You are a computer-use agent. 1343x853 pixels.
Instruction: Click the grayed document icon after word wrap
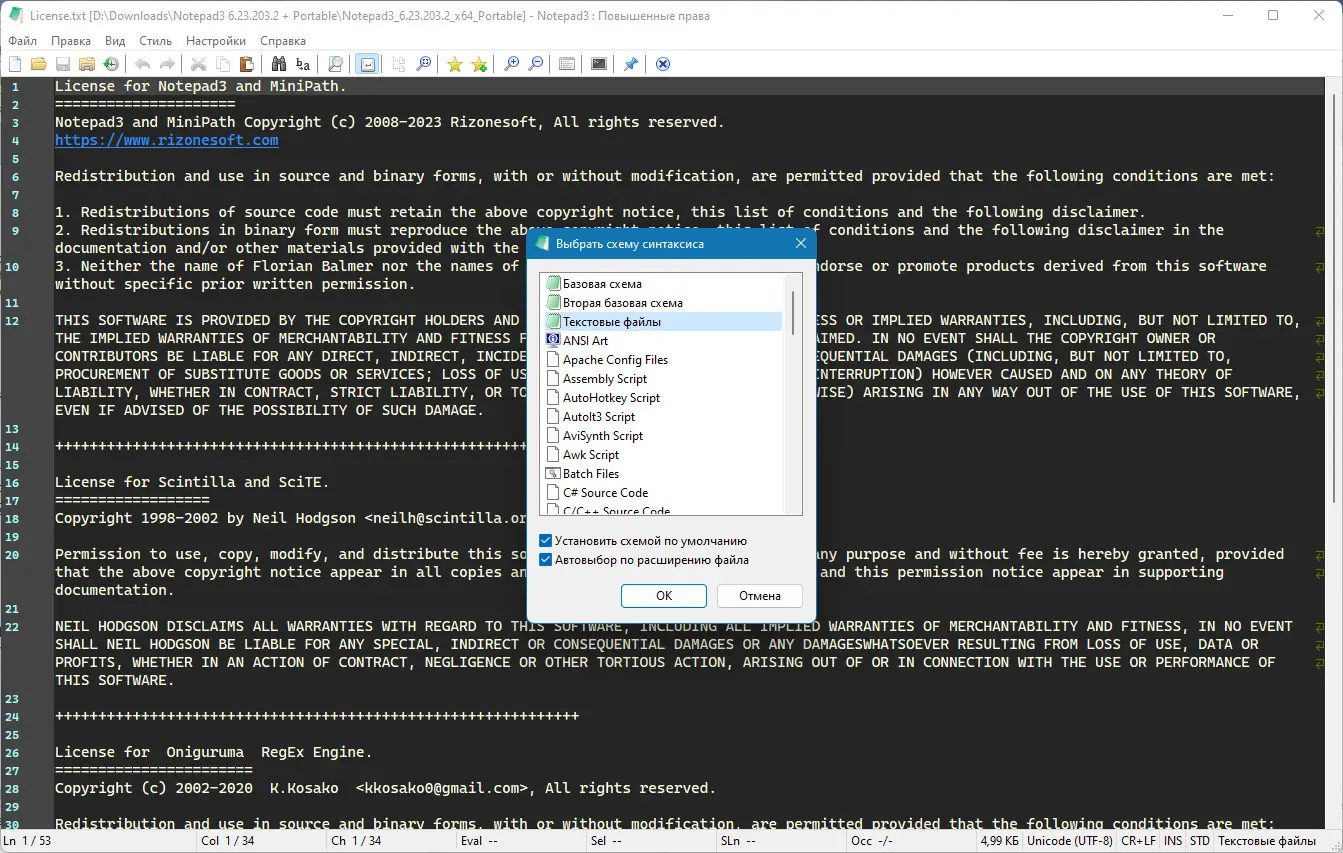click(x=399, y=64)
